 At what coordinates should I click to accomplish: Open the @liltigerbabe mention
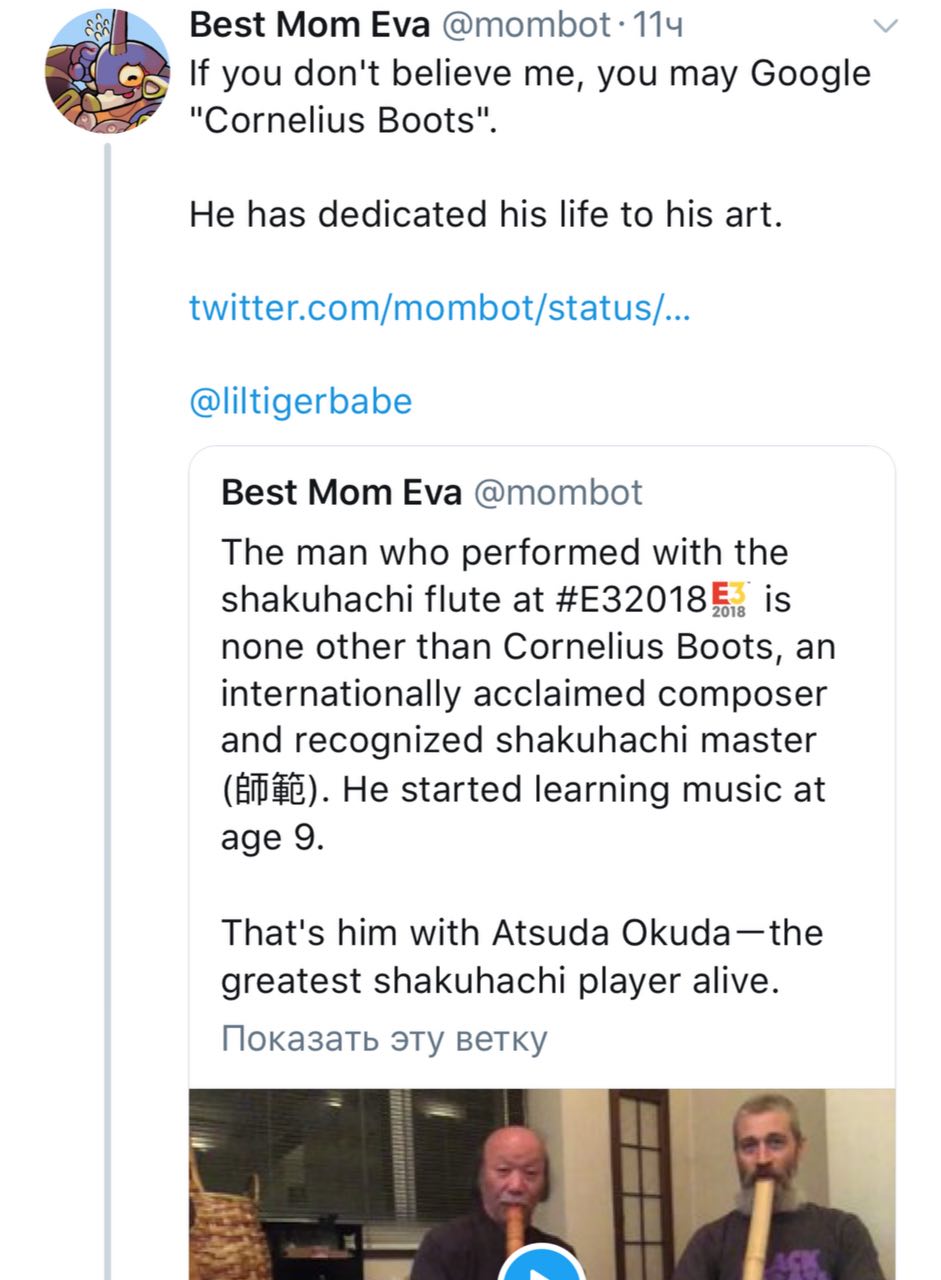(300, 401)
